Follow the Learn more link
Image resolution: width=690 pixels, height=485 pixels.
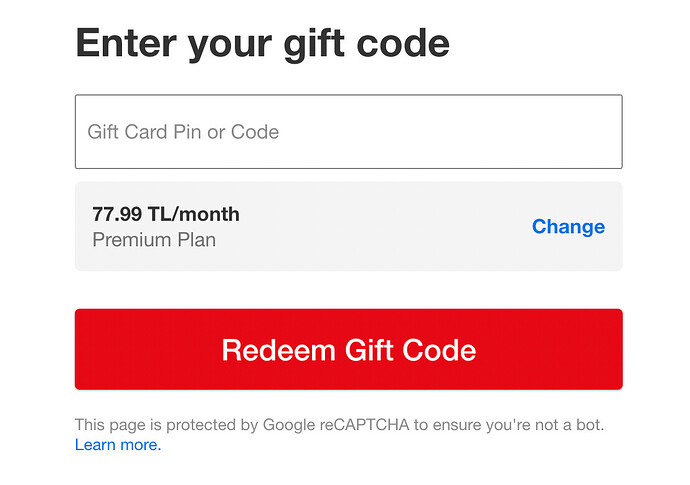point(118,445)
